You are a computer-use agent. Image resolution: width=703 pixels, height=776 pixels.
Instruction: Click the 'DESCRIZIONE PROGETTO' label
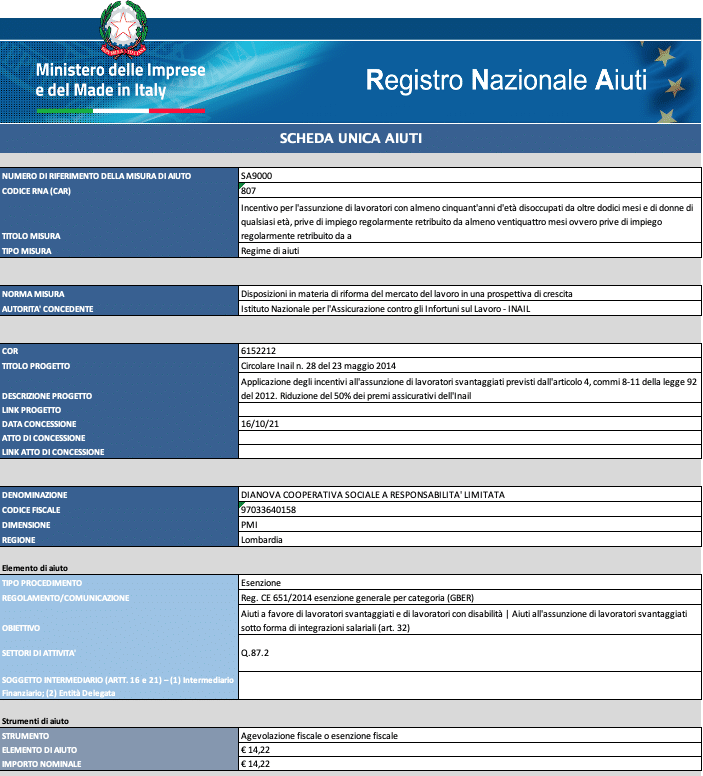tap(47, 396)
